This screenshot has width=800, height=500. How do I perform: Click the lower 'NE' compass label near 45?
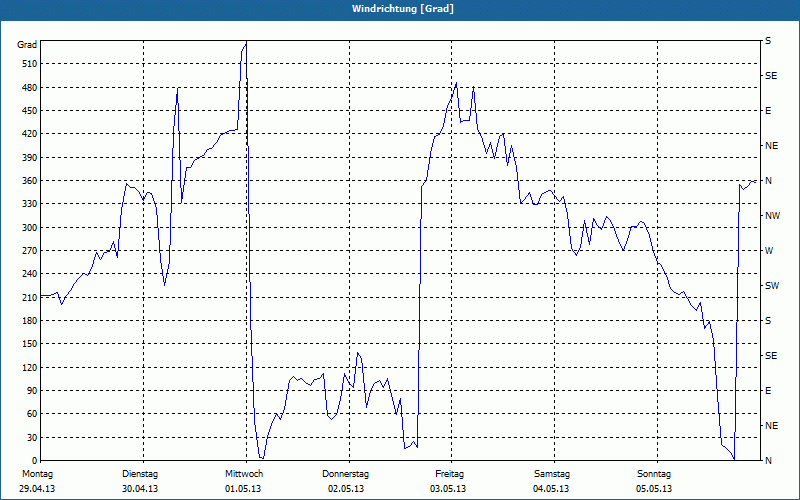click(x=771, y=426)
